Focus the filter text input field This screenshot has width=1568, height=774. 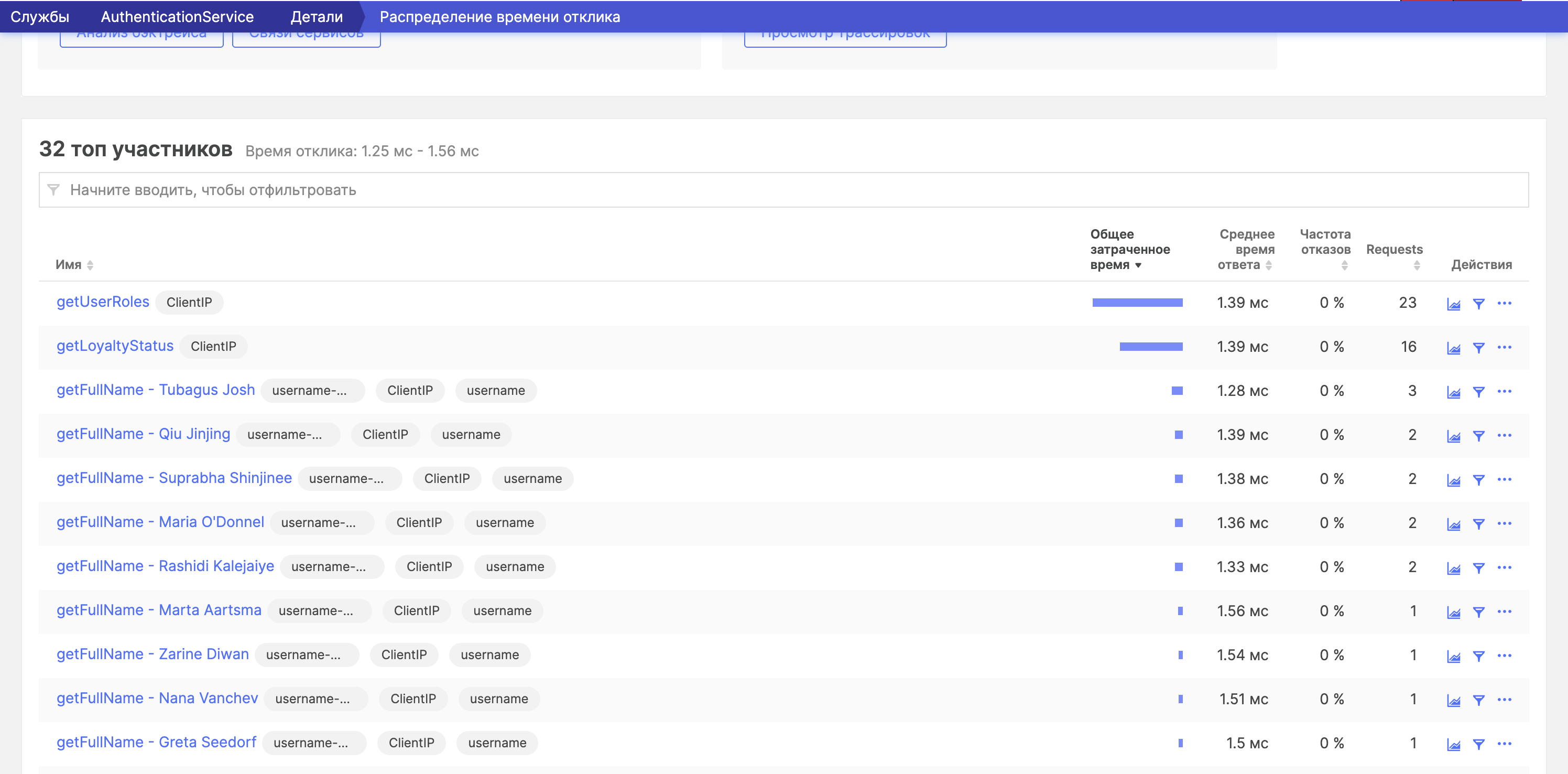[783, 190]
